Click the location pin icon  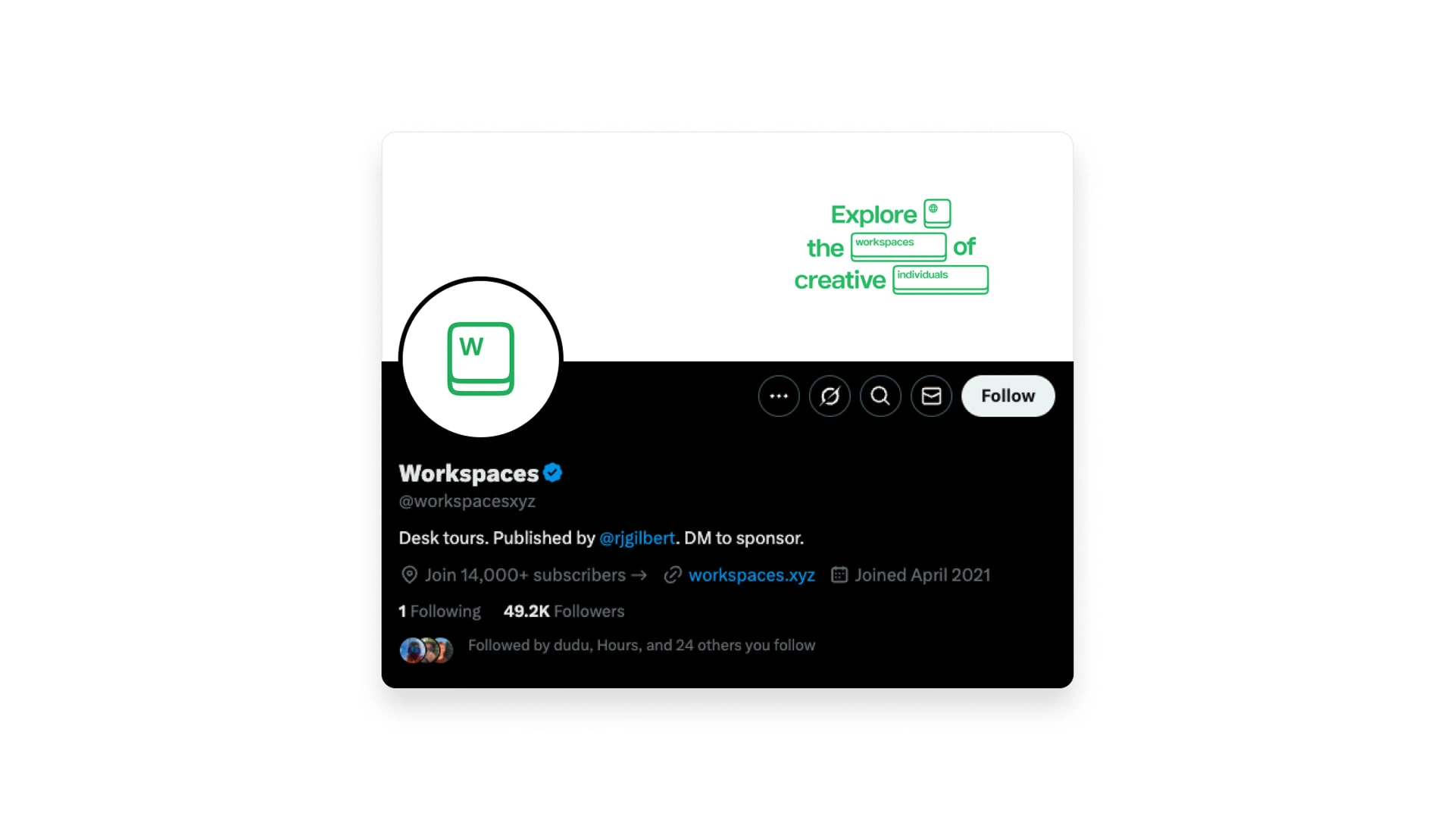point(409,575)
